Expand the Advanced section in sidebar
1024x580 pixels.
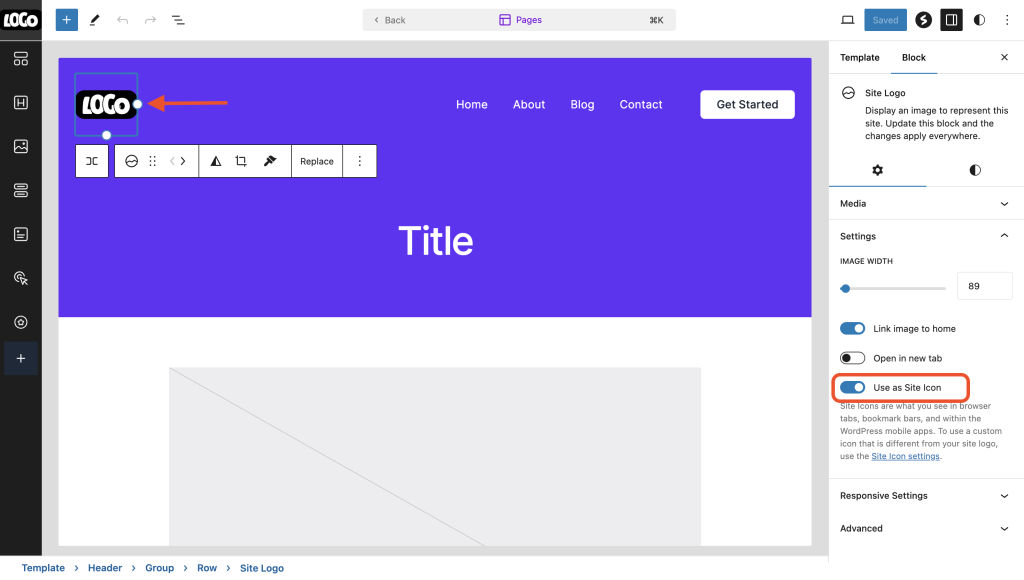[925, 528]
